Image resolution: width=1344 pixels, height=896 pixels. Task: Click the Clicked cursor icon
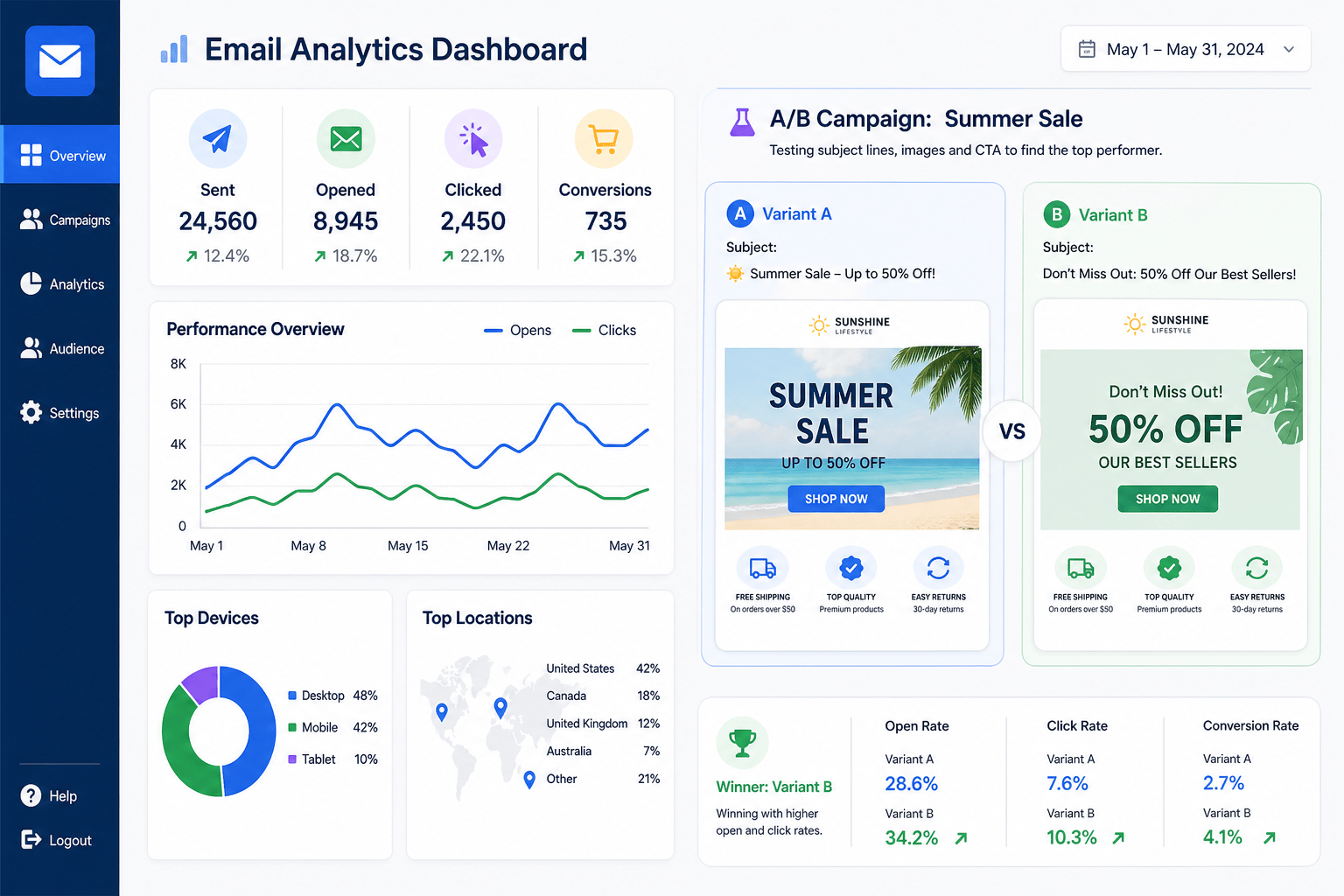[x=473, y=138]
